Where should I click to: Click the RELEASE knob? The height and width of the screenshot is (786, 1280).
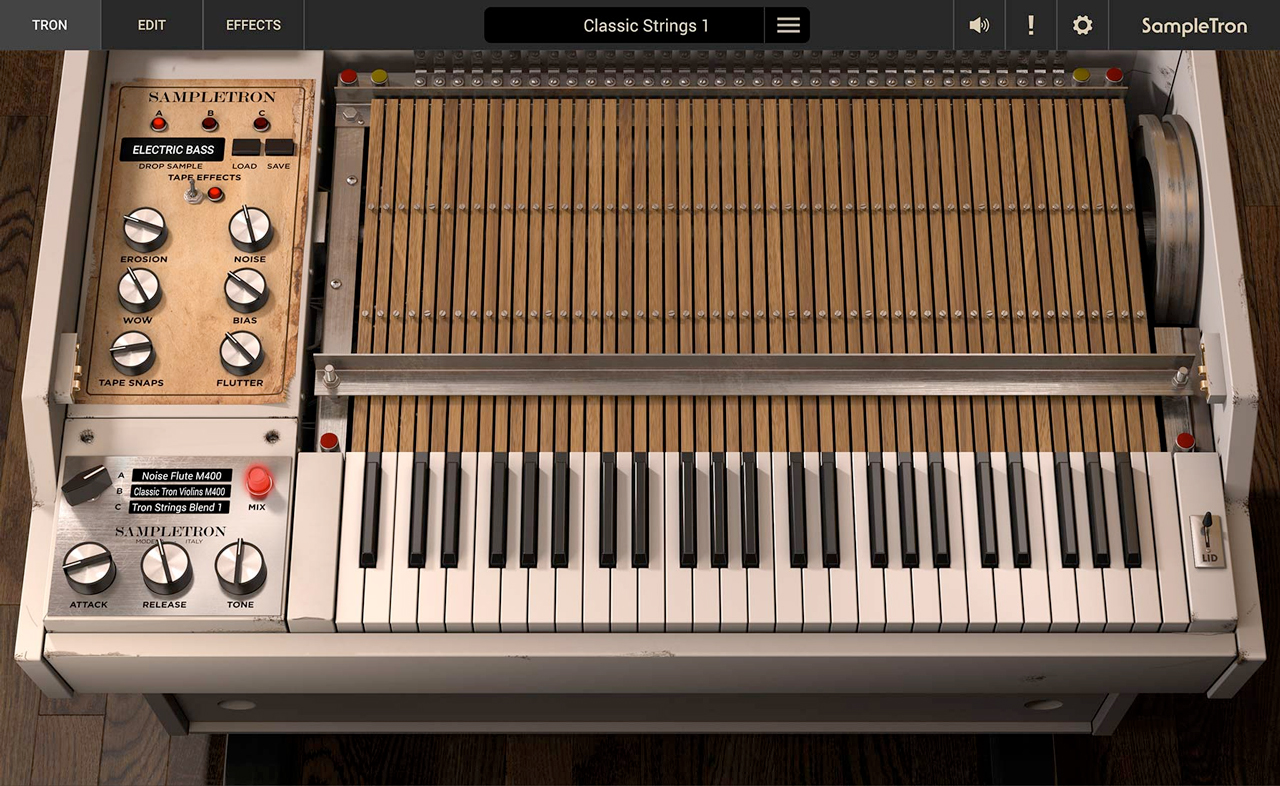[166, 569]
